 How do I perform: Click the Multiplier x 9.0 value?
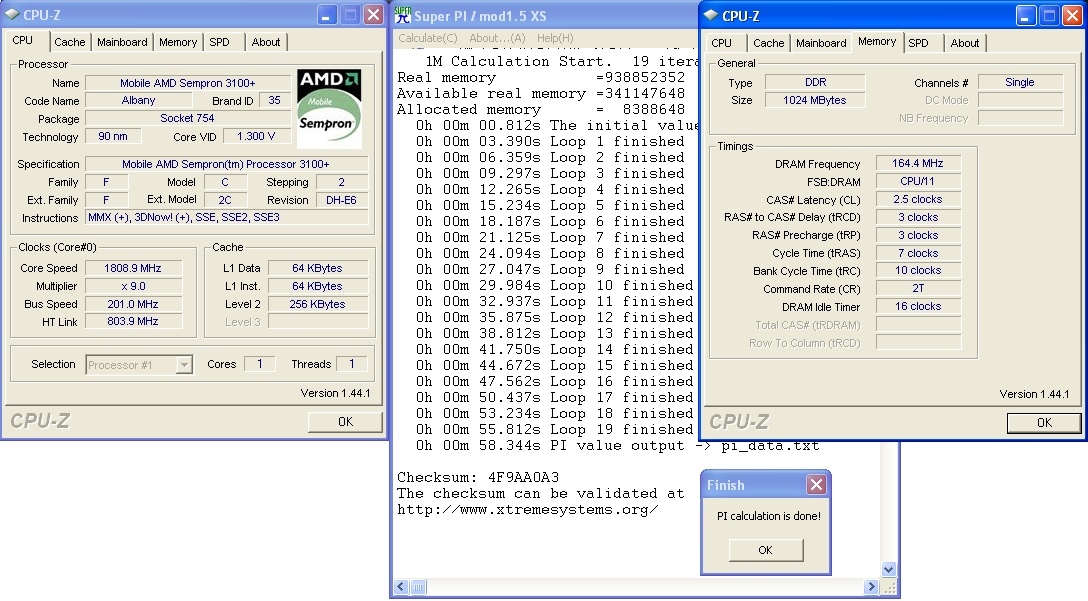(x=133, y=286)
